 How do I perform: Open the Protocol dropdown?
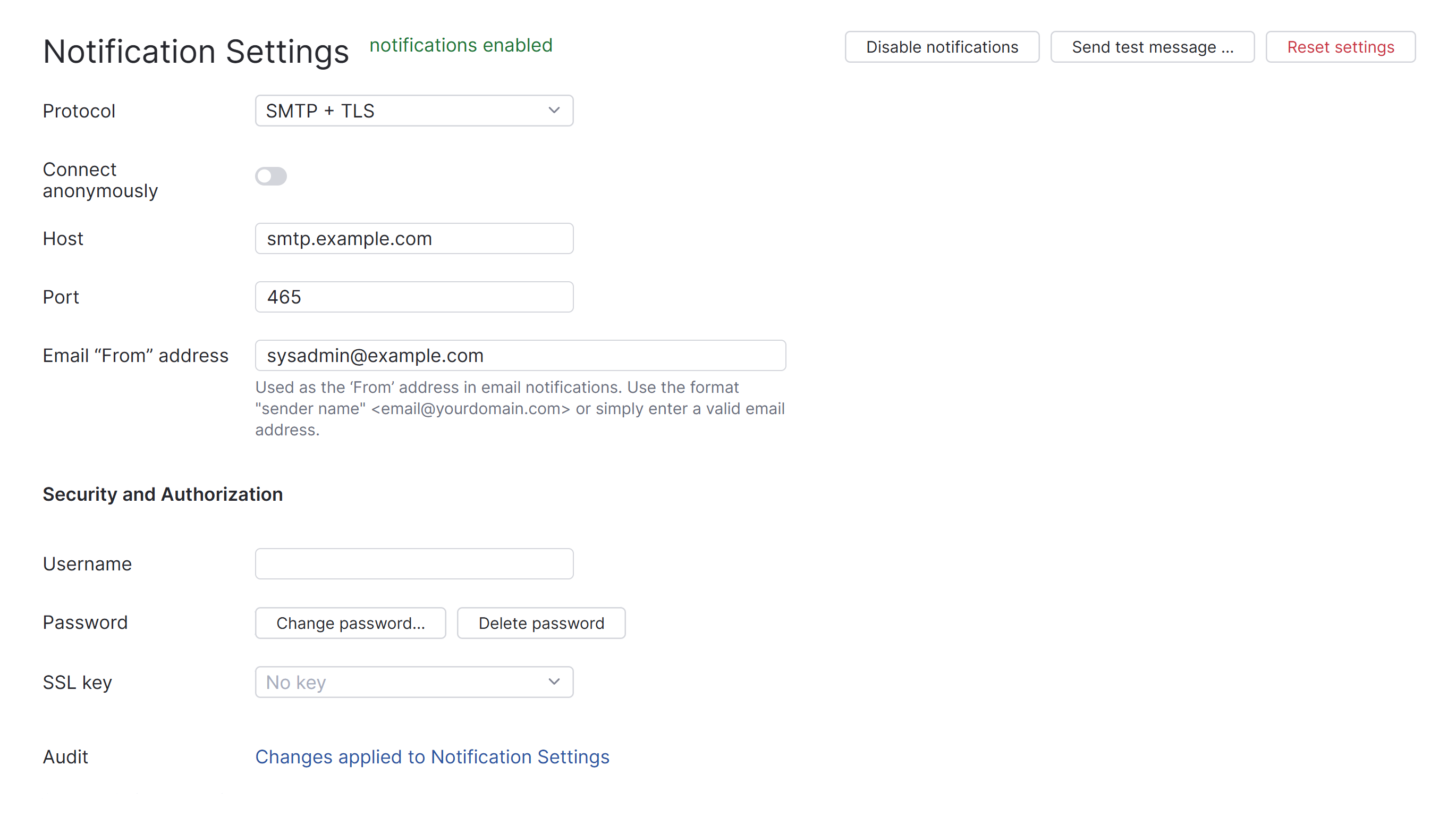tap(414, 110)
